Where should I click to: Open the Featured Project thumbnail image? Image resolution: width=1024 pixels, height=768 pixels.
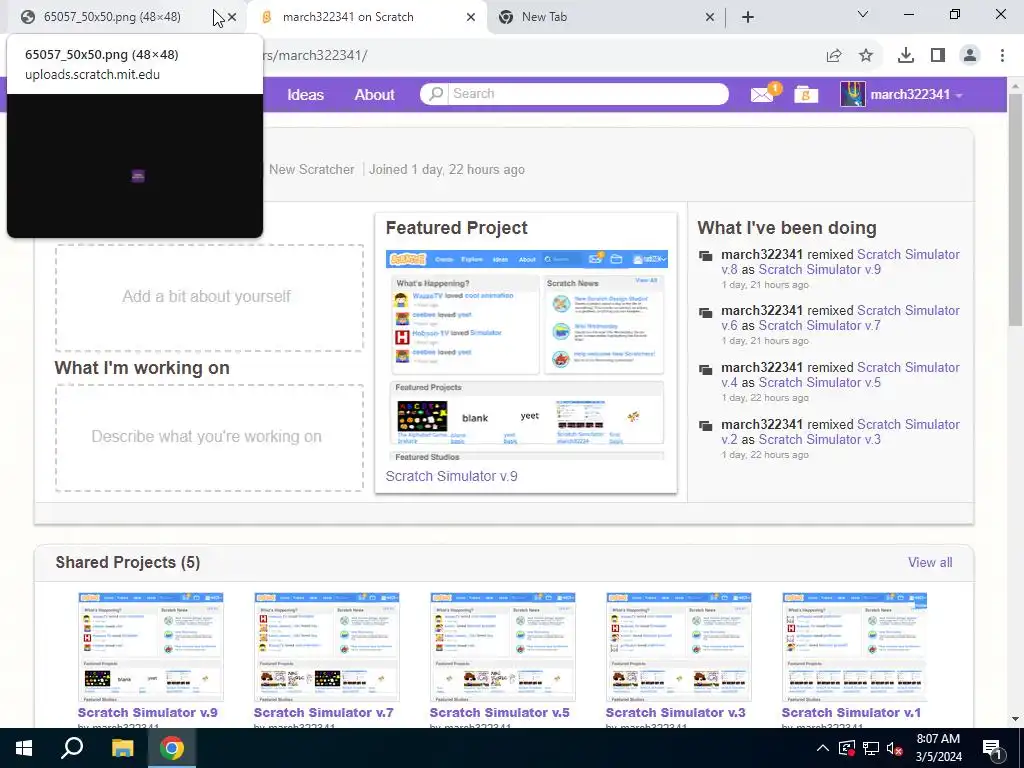pyautogui.click(x=526, y=355)
